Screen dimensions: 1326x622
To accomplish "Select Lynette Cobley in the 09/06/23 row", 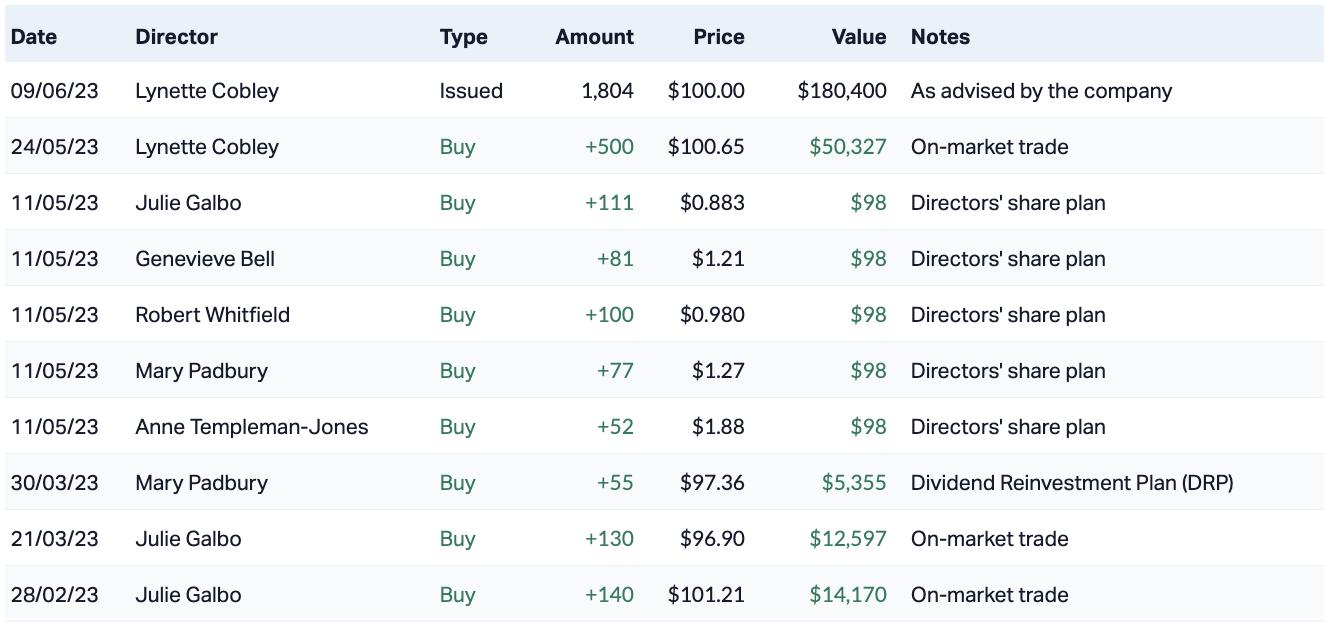I will point(207,91).
